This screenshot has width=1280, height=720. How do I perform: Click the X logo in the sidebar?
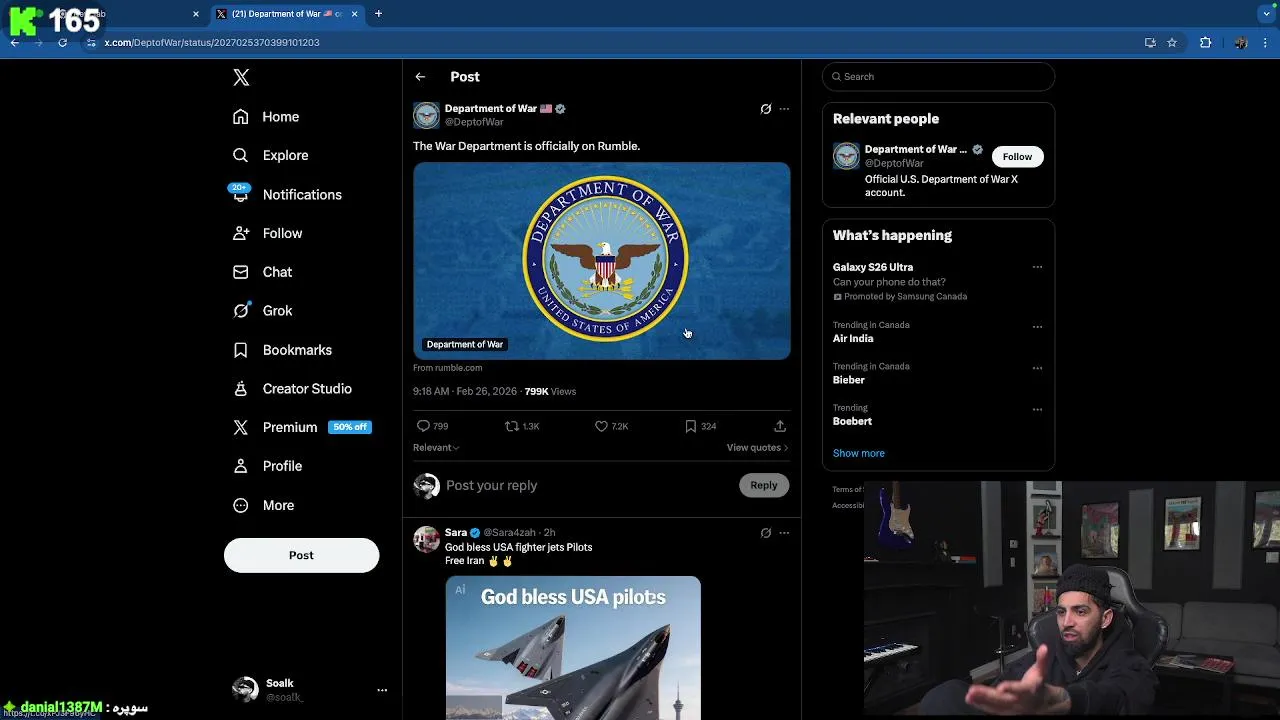[x=241, y=77]
